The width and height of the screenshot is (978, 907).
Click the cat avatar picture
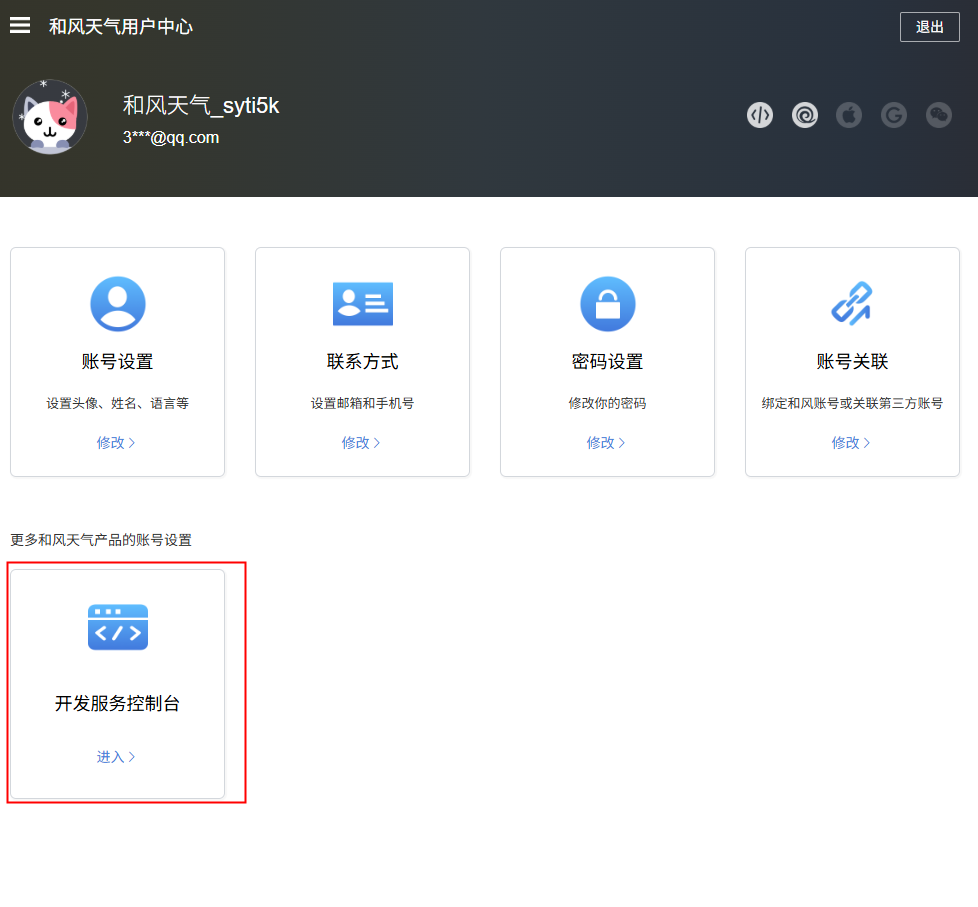(50, 117)
